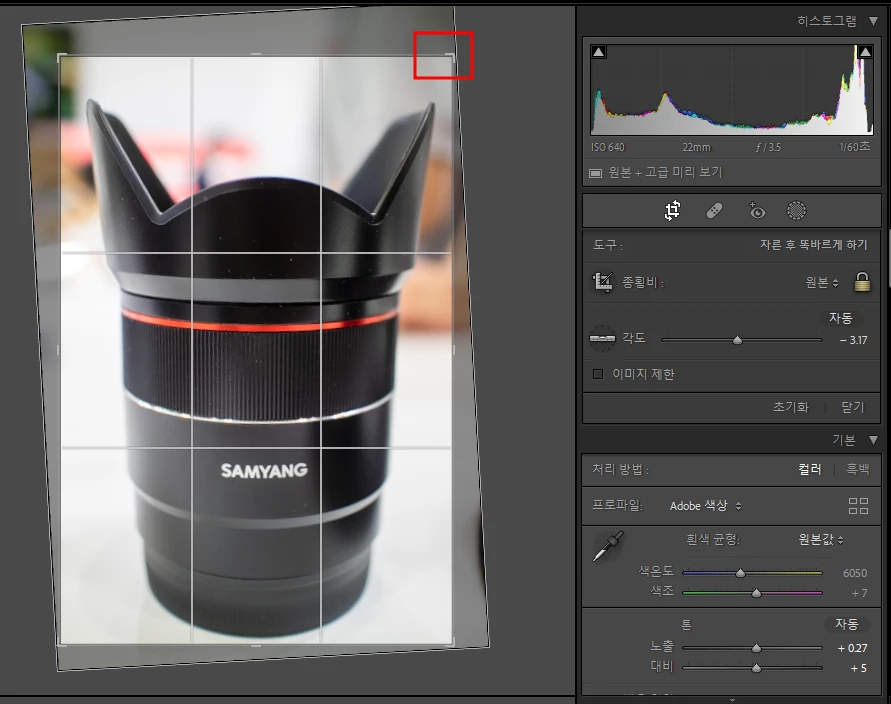
Task: Select the Red Eye Correction tool
Action: 757,211
